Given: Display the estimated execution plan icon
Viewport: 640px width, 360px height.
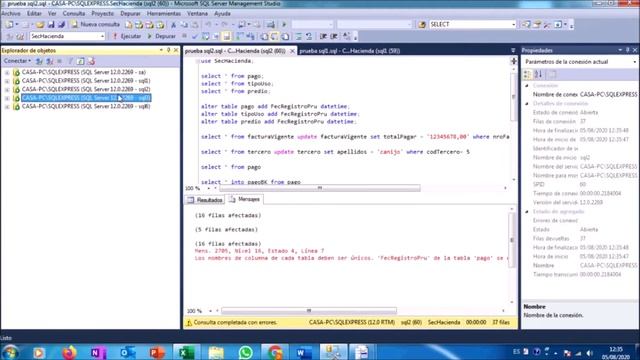Looking at the screenshot, I should (x=205, y=36).
